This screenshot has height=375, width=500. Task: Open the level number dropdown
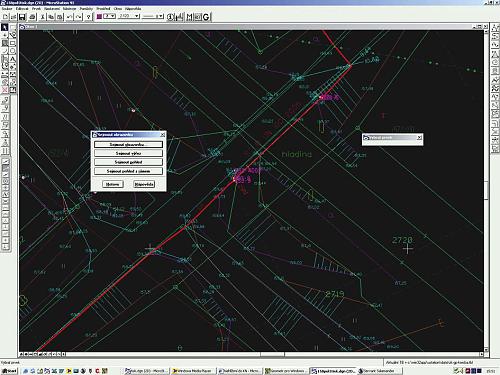[129, 16]
